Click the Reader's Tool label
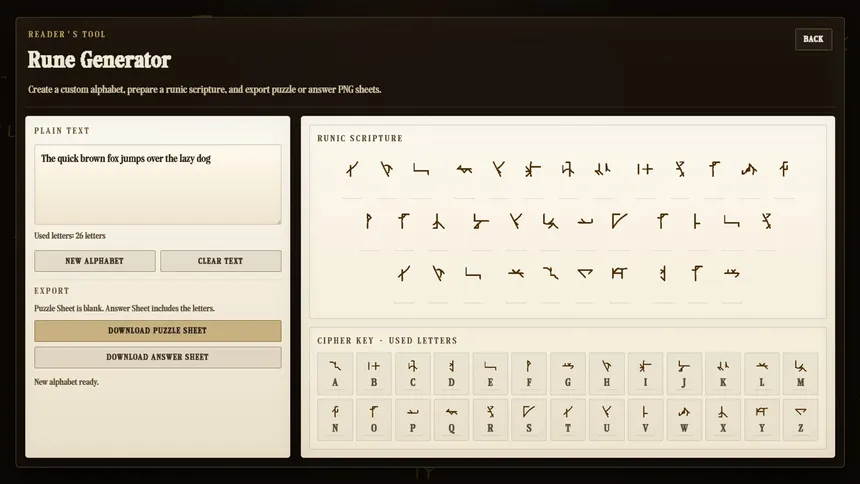Image resolution: width=860 pixels, height=484 pixels. (x=67, y=34)
